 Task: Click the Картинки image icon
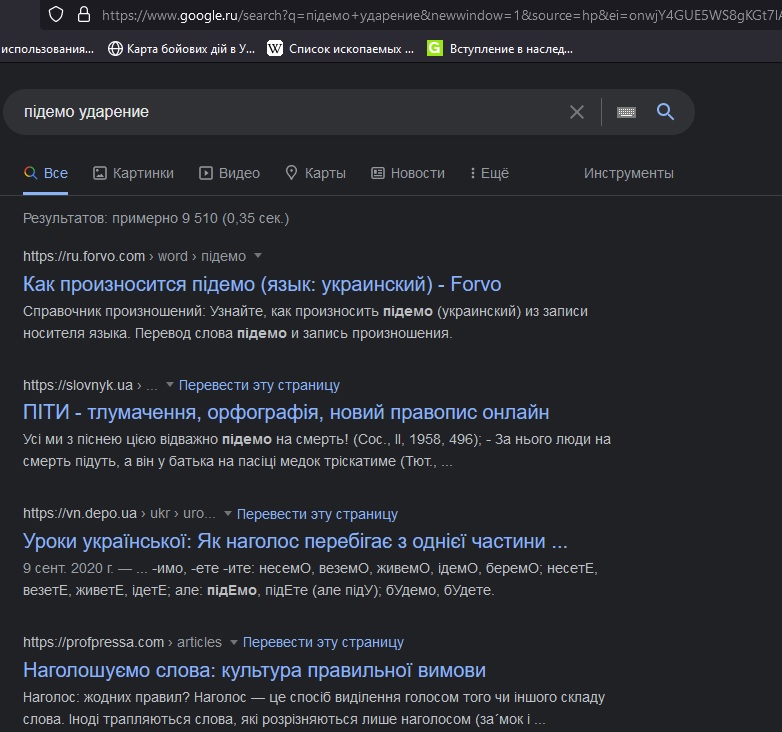pyautogui.click(x=100, y=173)
